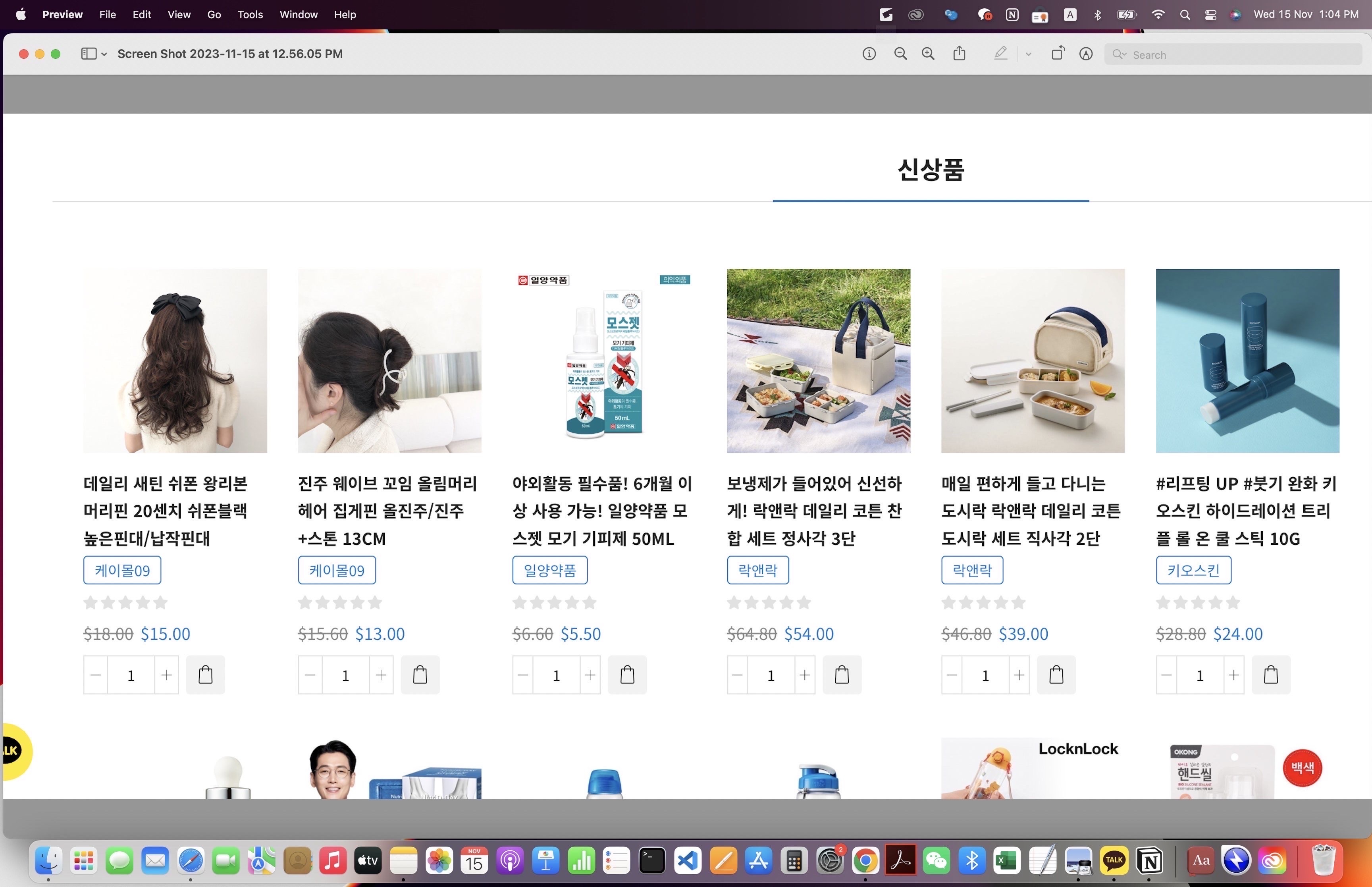This screenshot has width=1372, height=887.
Task: Expand the sidebar view options chevron
Action: tap(104, 54)
